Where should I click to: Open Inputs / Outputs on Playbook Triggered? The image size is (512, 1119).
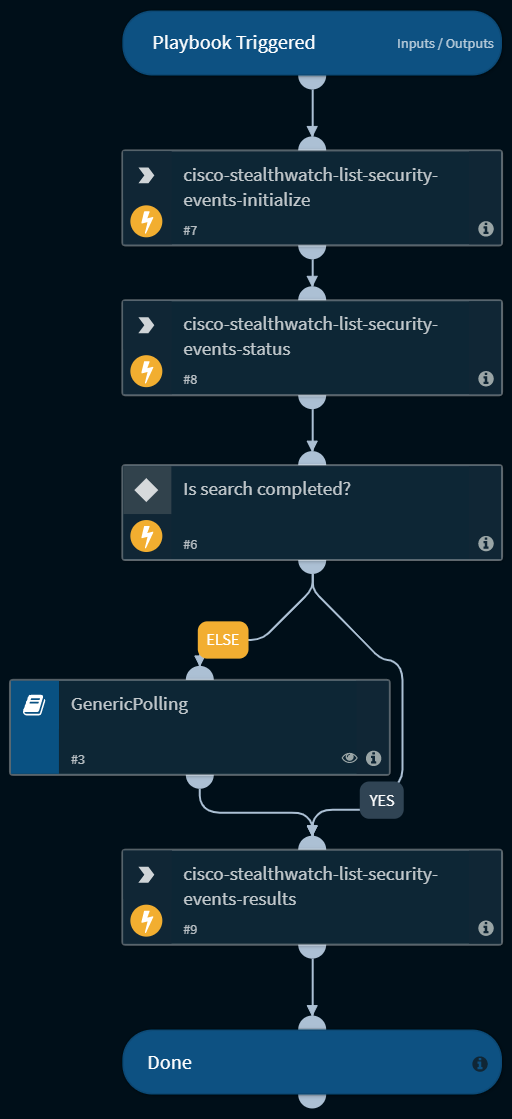tap(445, 44)
